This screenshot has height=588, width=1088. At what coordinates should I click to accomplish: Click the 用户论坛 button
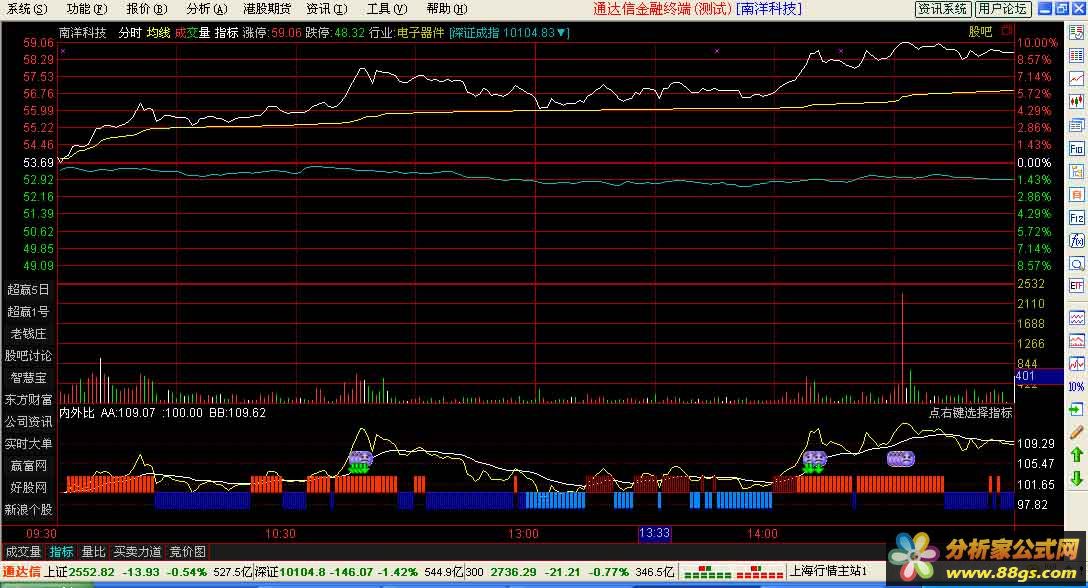(x=1002, y=9)
